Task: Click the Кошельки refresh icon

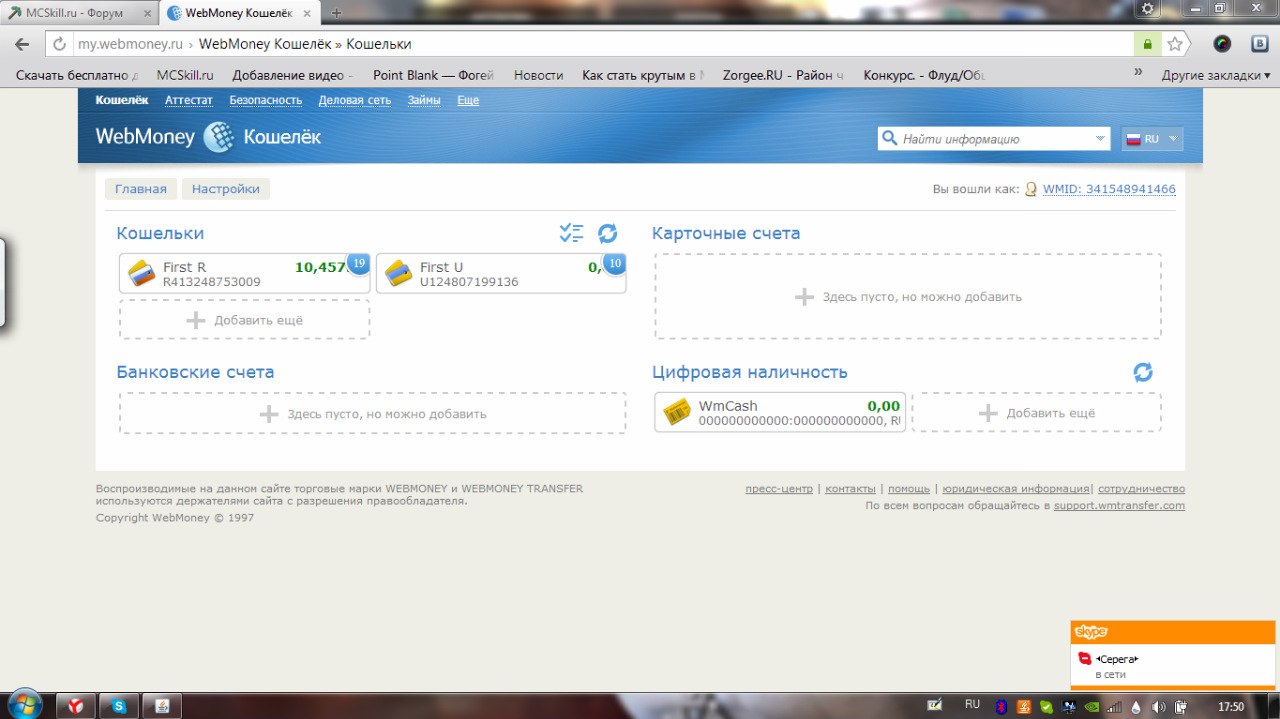Action: [607, 234]
